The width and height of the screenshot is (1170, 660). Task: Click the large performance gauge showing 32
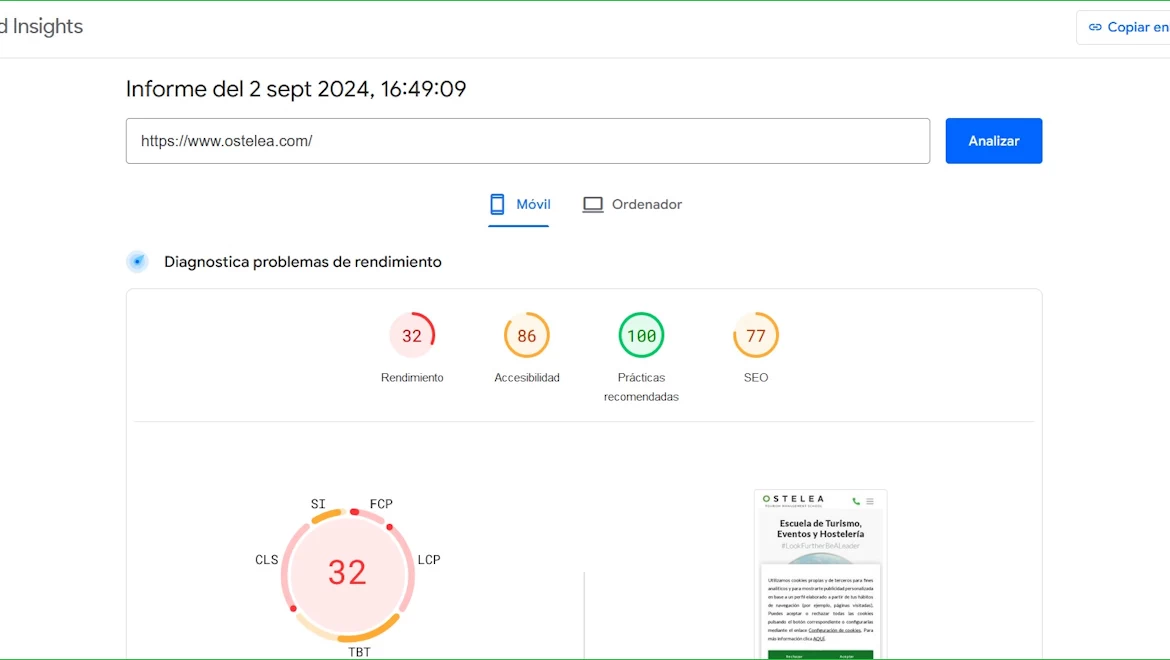pyautogui.click(x=348, y=573)
